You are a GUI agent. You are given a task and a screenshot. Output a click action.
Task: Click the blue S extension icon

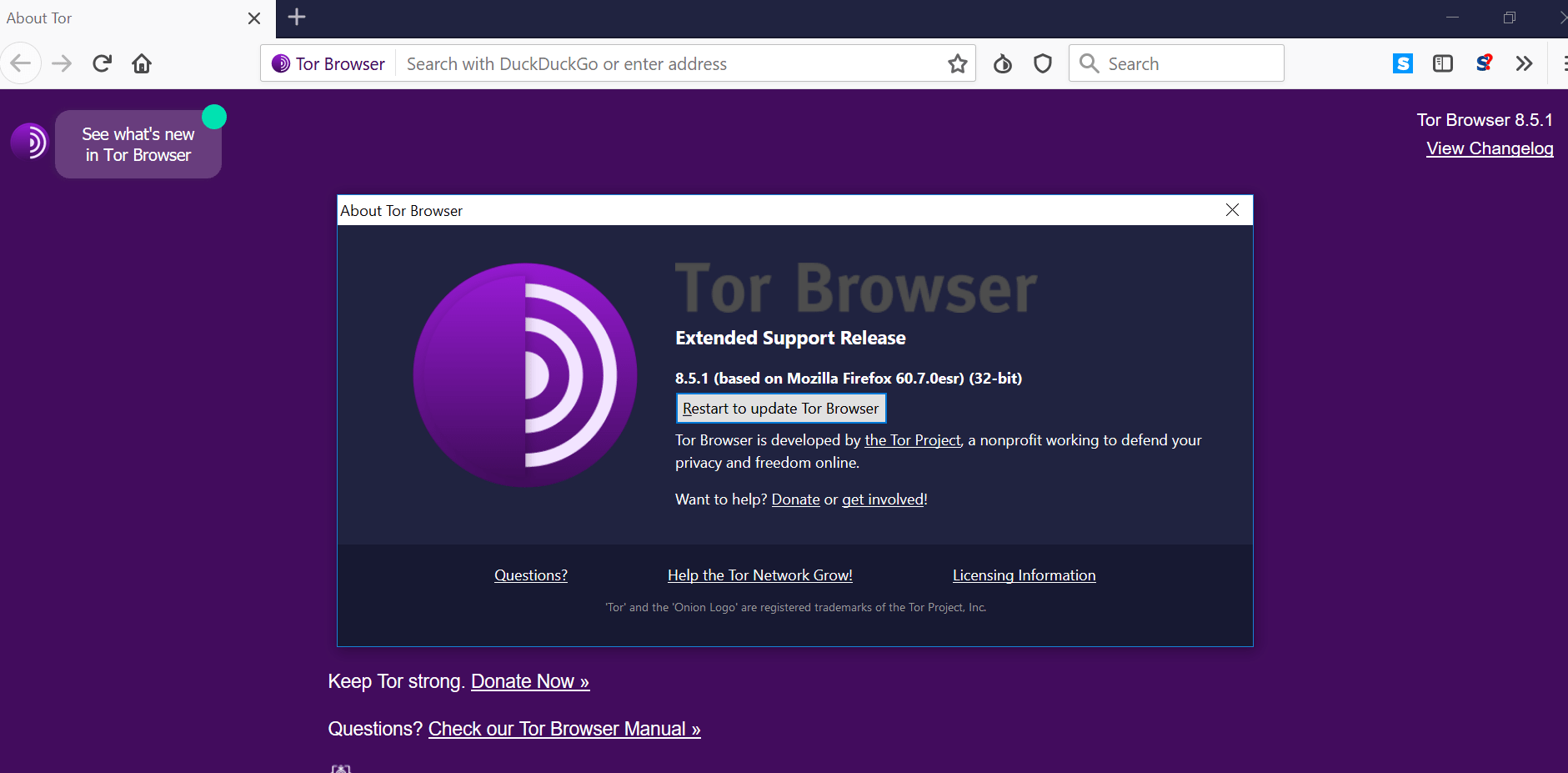(x=1403, y=63)
